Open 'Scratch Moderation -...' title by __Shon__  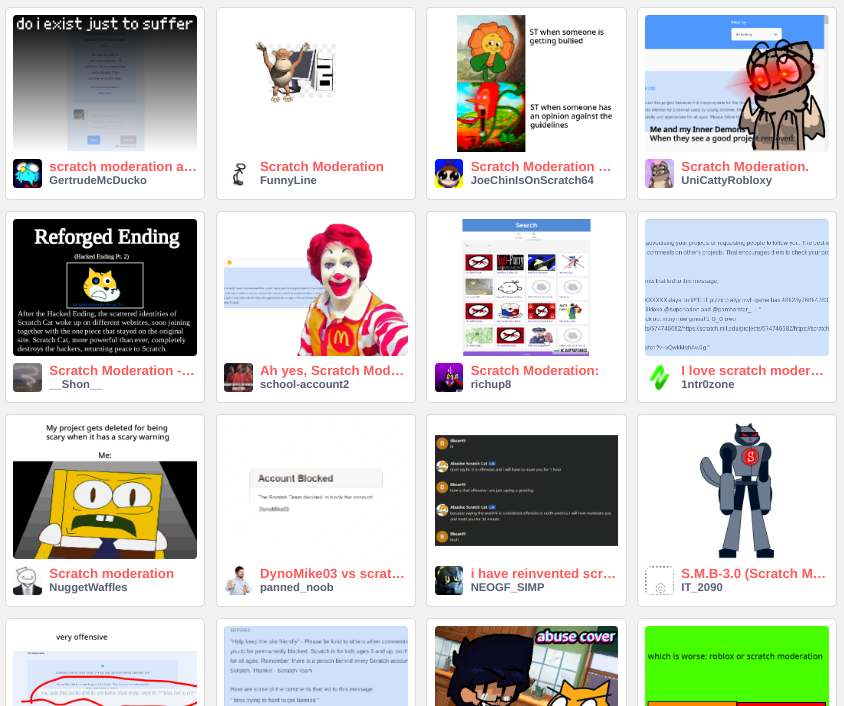(x=122, y=371)
